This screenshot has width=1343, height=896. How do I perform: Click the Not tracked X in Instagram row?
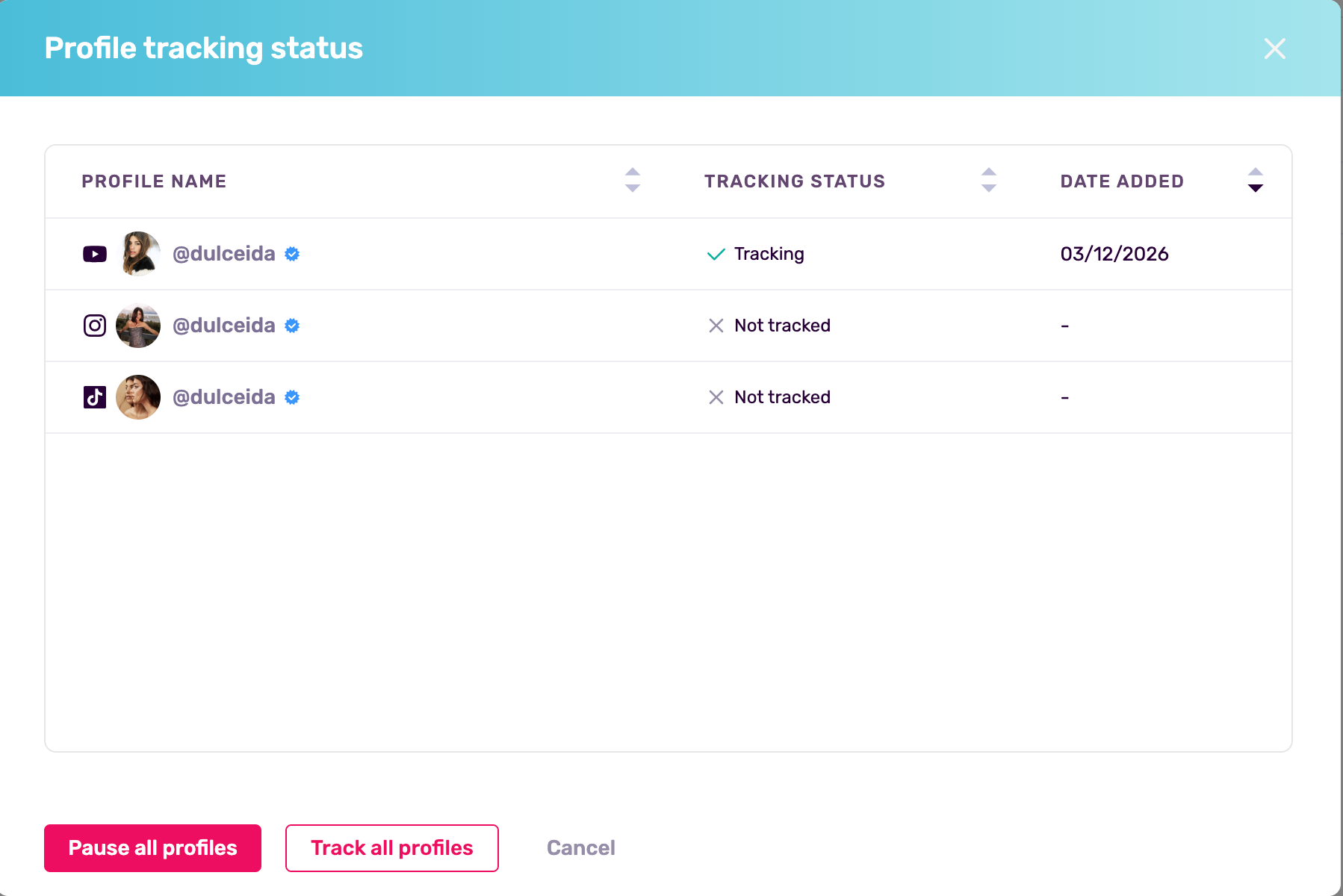(x=716, y=326)
